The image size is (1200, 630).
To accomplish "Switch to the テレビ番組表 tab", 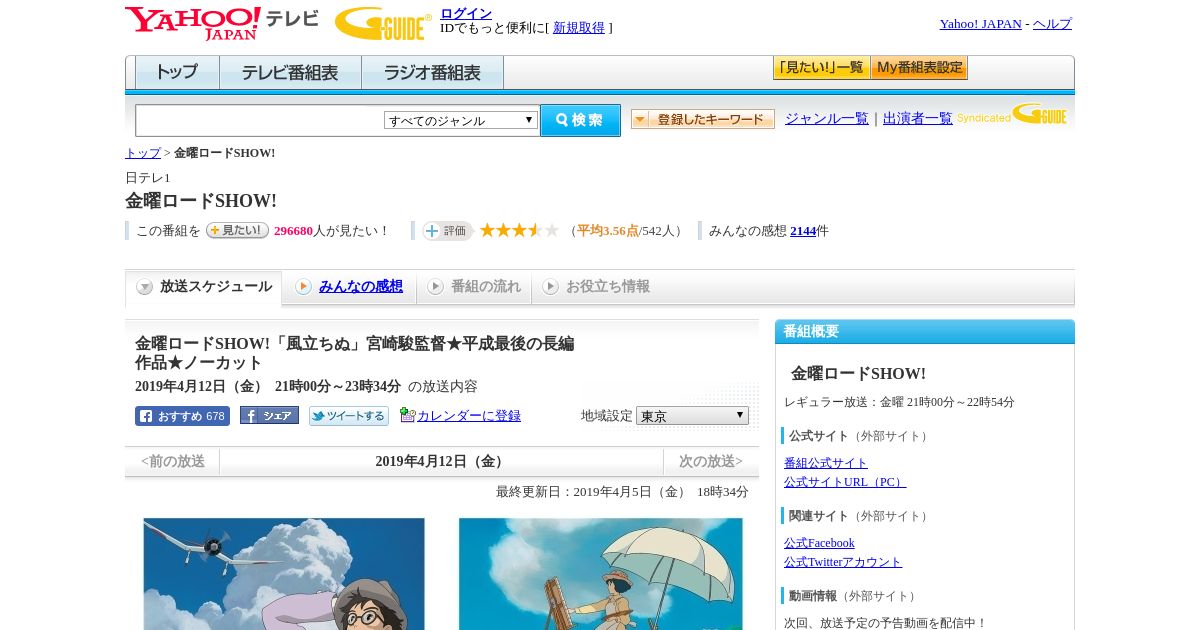I will [290, 73].
